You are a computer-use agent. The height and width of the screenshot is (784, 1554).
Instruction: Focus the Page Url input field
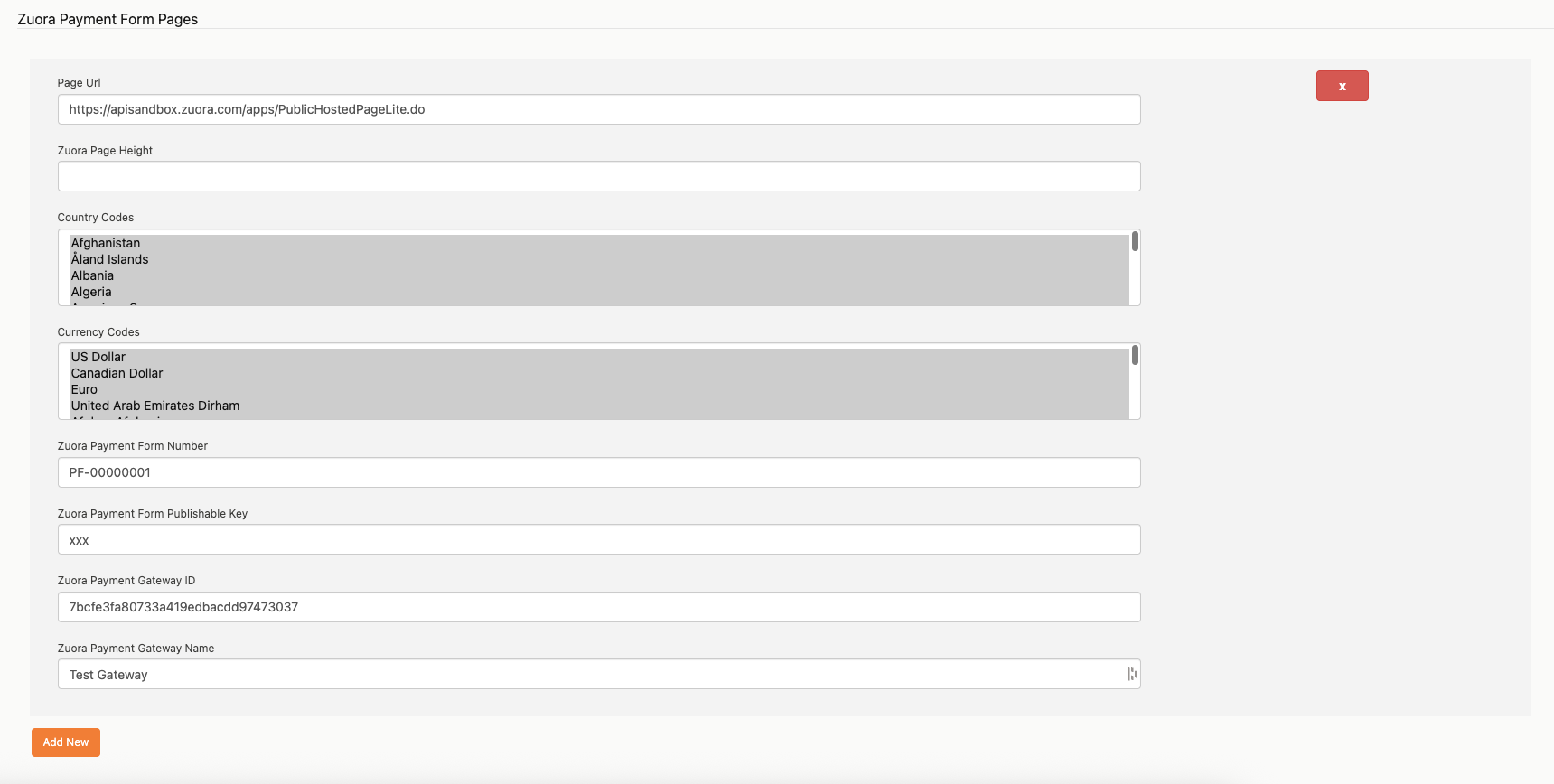click(598, 109)
